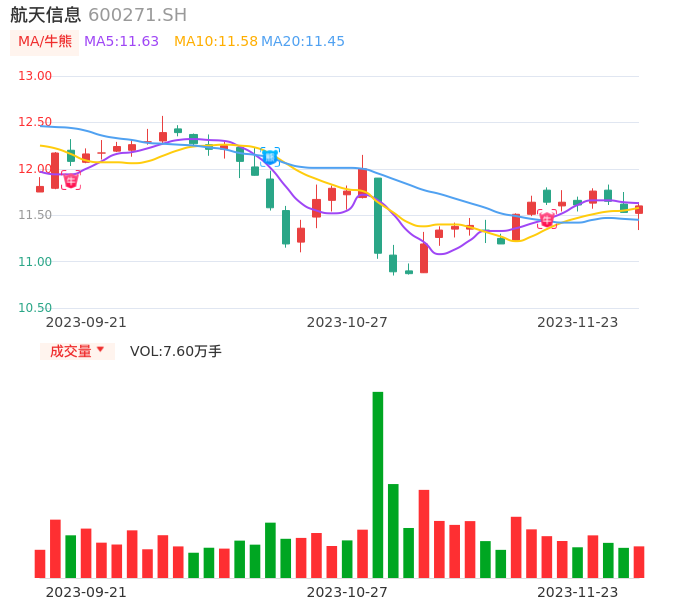Open the MA/牛熊 indicator selector
Screen dimensions: 686x606
point(43,42)
